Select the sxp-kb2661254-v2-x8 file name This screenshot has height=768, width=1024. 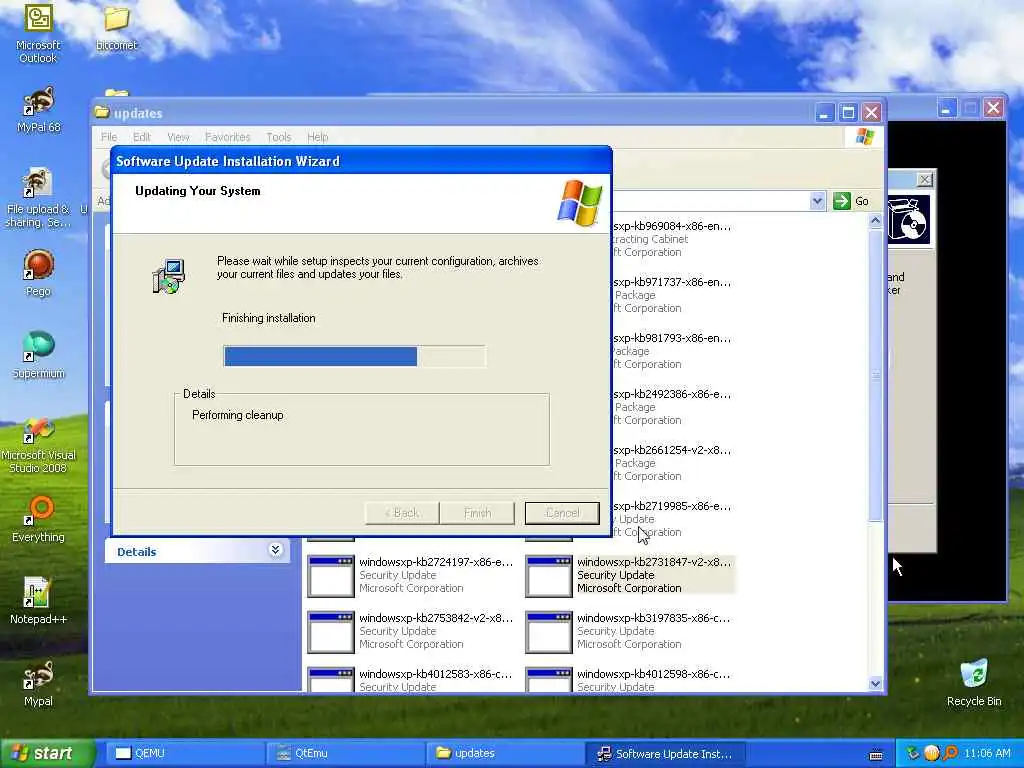672,451
